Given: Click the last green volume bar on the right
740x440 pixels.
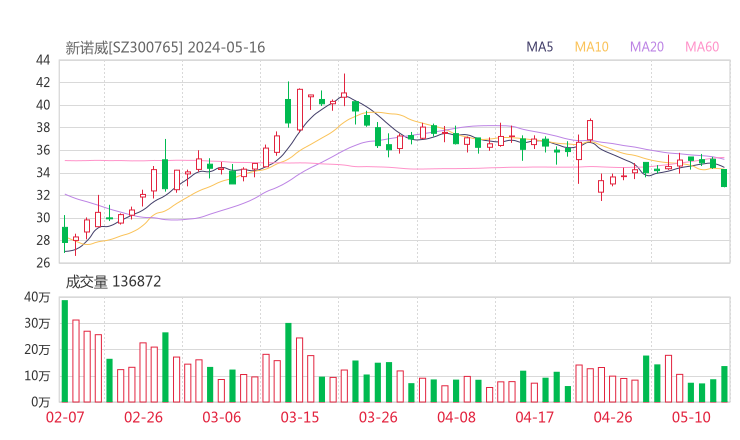Looking at the screenshot, I should (x=724, y=384).
